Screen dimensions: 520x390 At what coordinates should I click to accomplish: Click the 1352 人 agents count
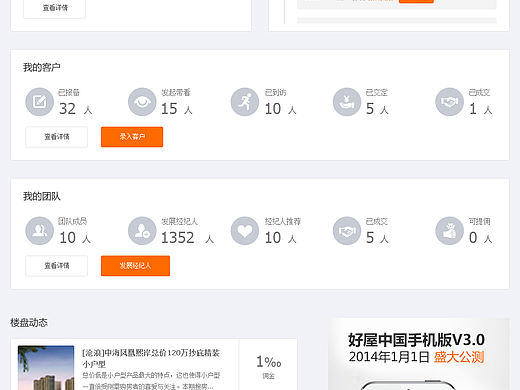click(x=188, y=238)
